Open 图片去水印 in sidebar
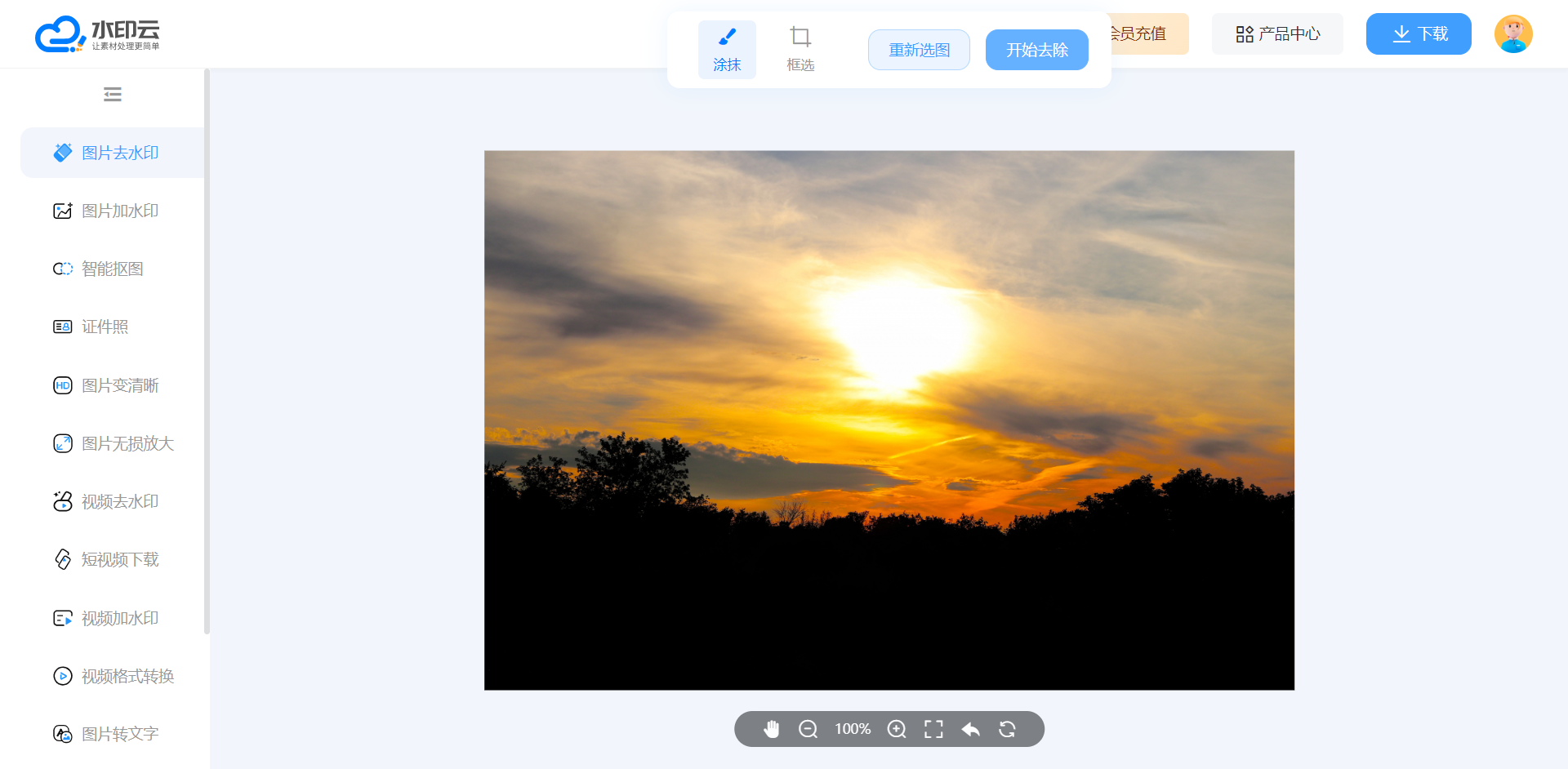This screenshot has width=1568, height=769. click(113, 153)
